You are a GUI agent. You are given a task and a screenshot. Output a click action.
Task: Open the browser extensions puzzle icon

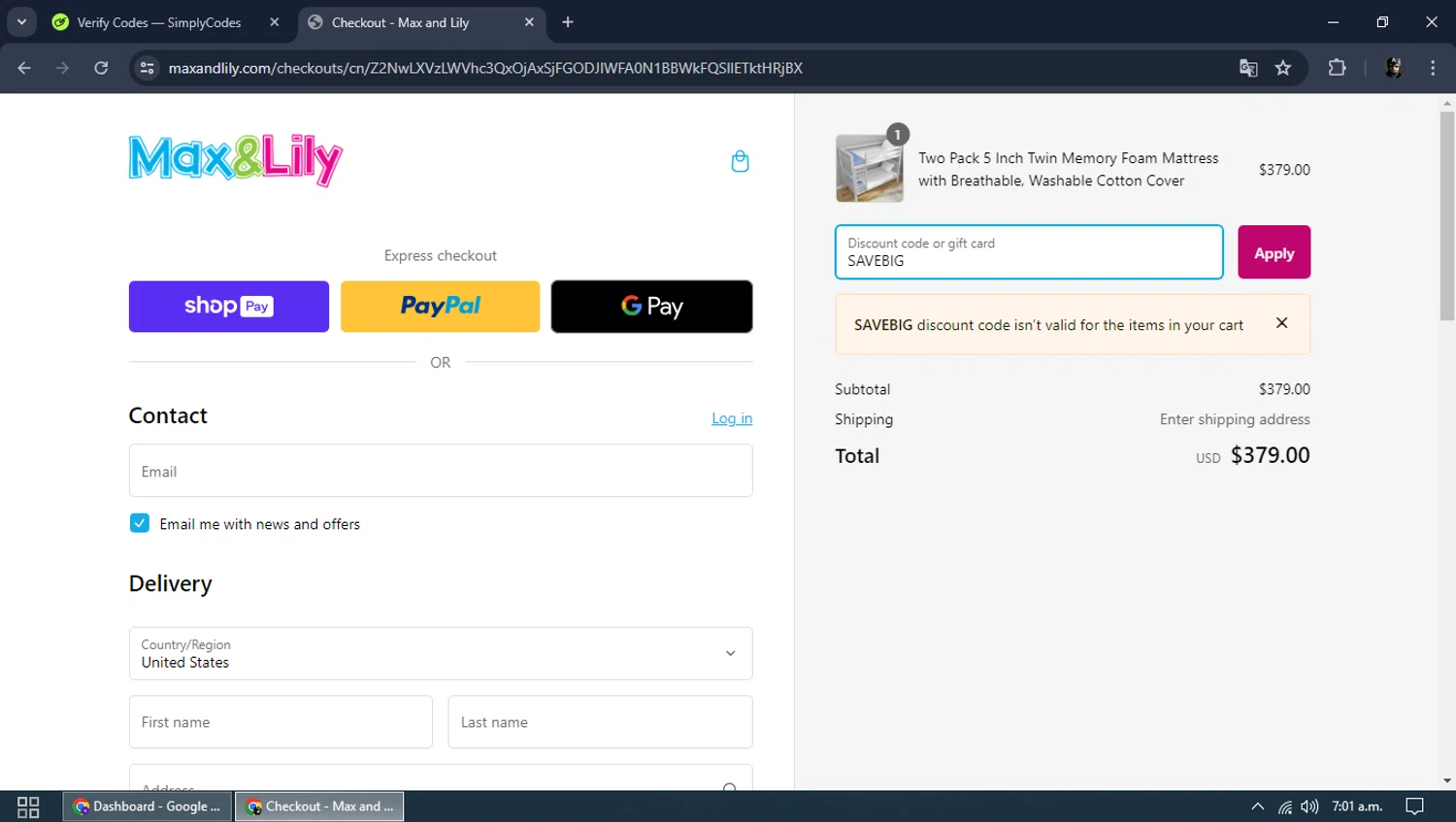1337,68
